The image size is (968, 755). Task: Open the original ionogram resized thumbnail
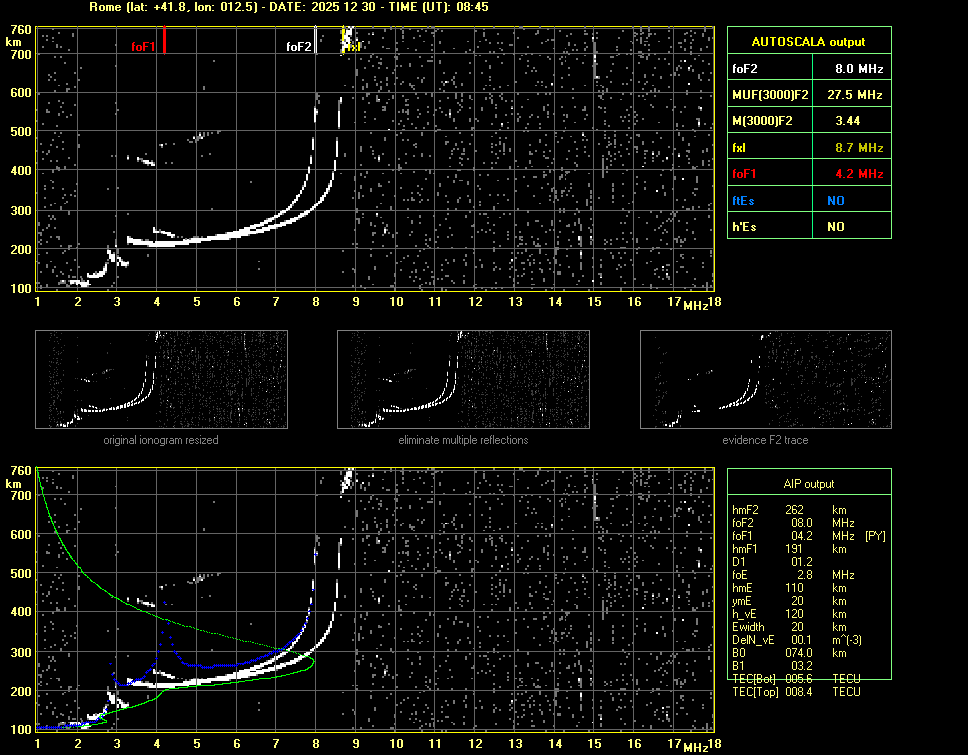coord(161,380)
